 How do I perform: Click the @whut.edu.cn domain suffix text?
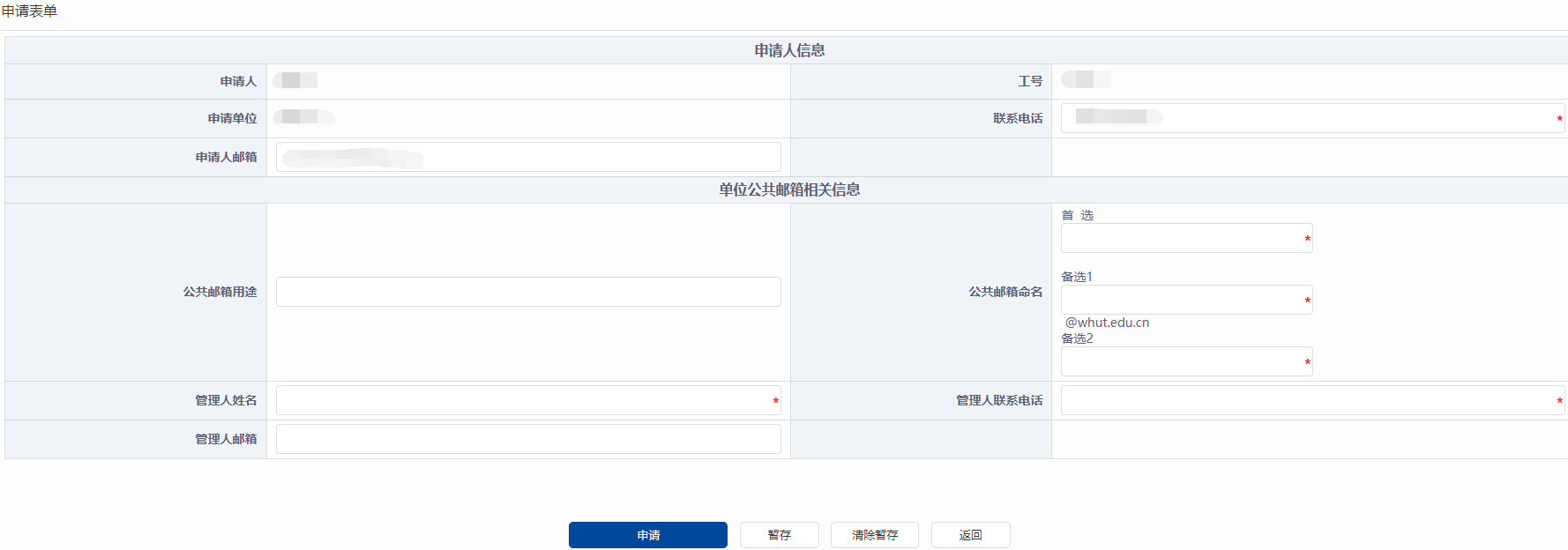coord(1107,323)
